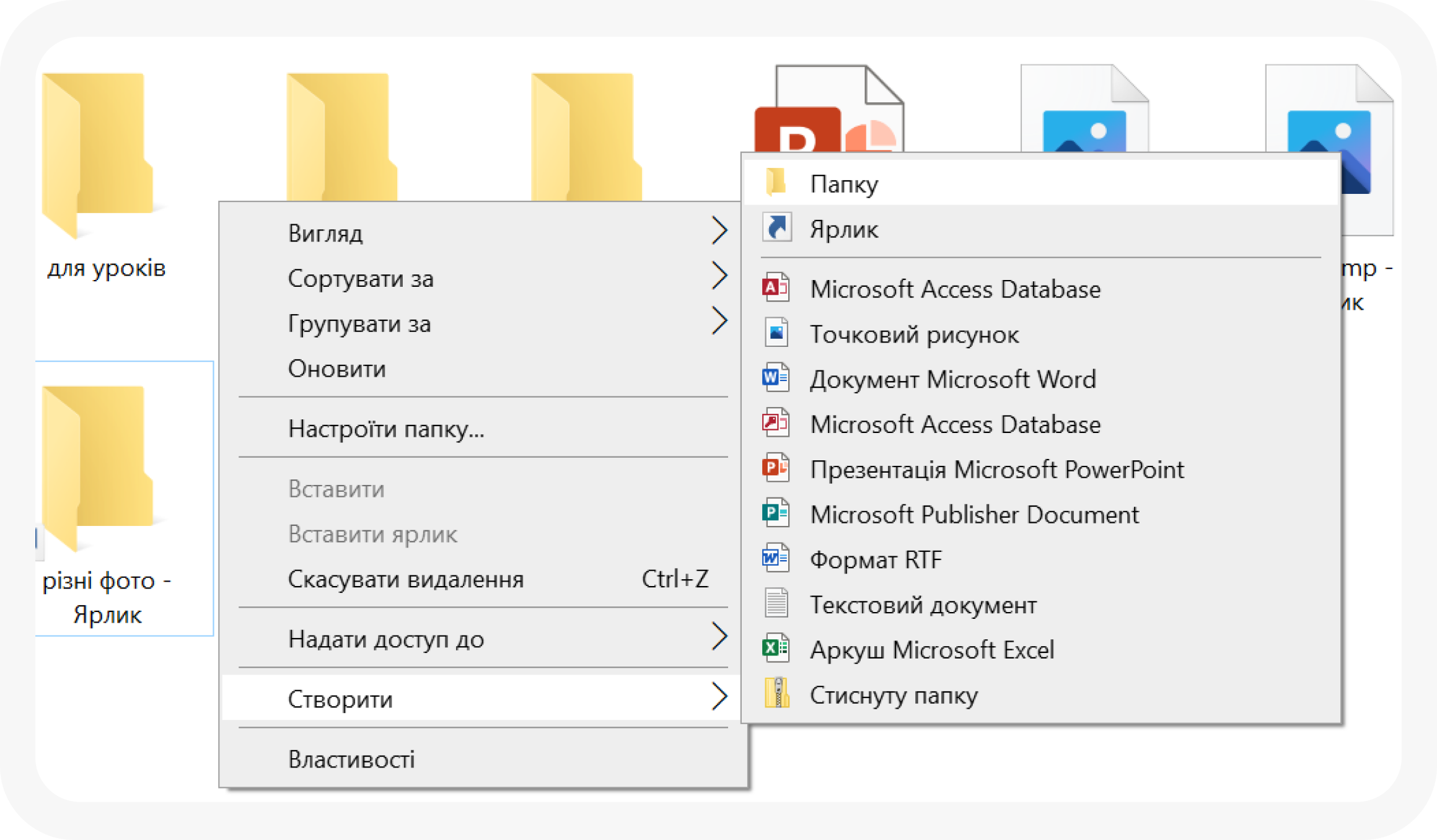The width and height of the screenshot is (1437, 840).
Task: Click the RTF format document icon
Action: pyautogui.click(x=776, y=559)
